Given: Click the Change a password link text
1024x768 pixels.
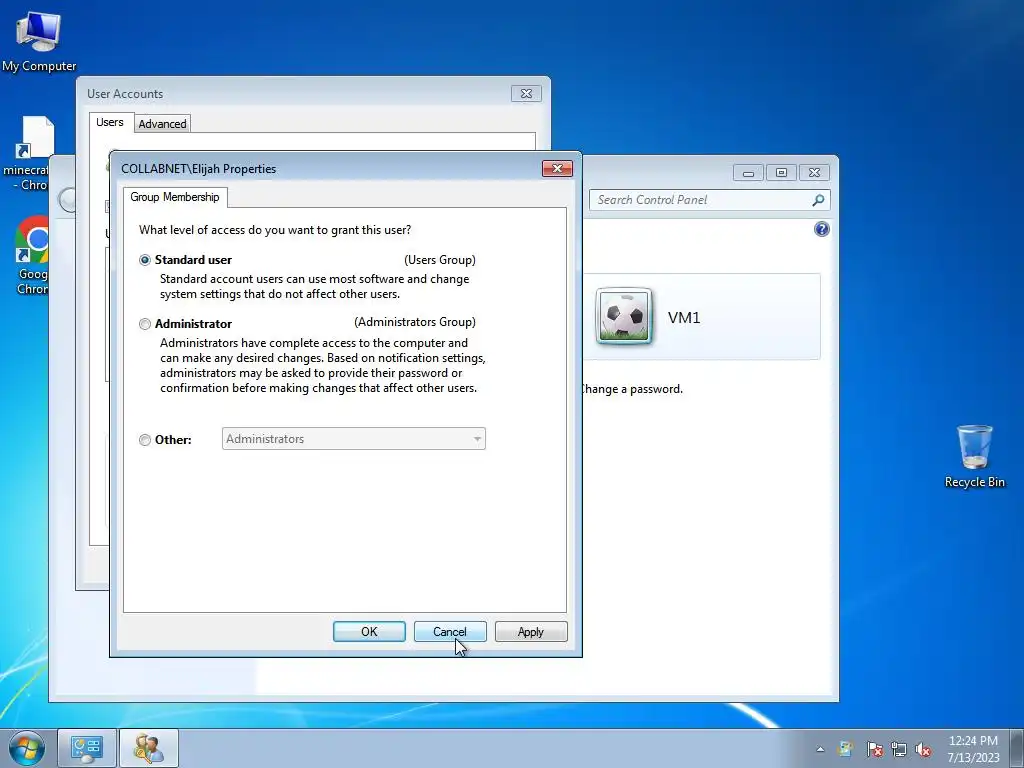Looking at the screenshot, I should (632, 389).
